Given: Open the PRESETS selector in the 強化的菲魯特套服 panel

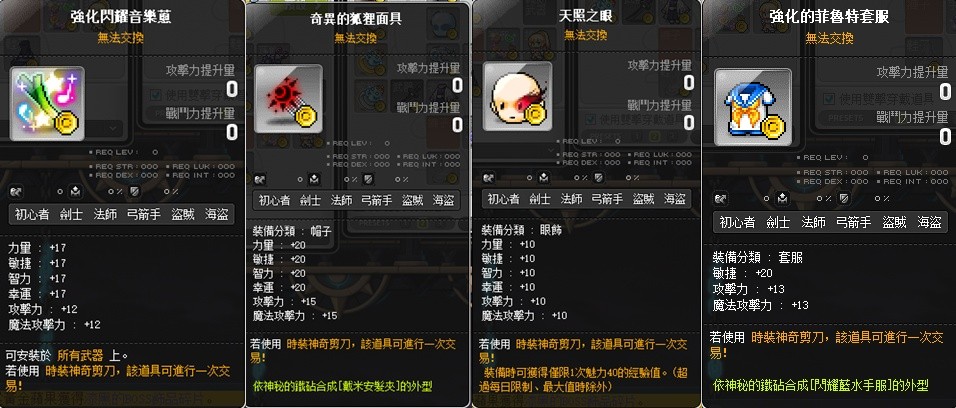Looking at the screenshot, I should (x=845, y=117).
